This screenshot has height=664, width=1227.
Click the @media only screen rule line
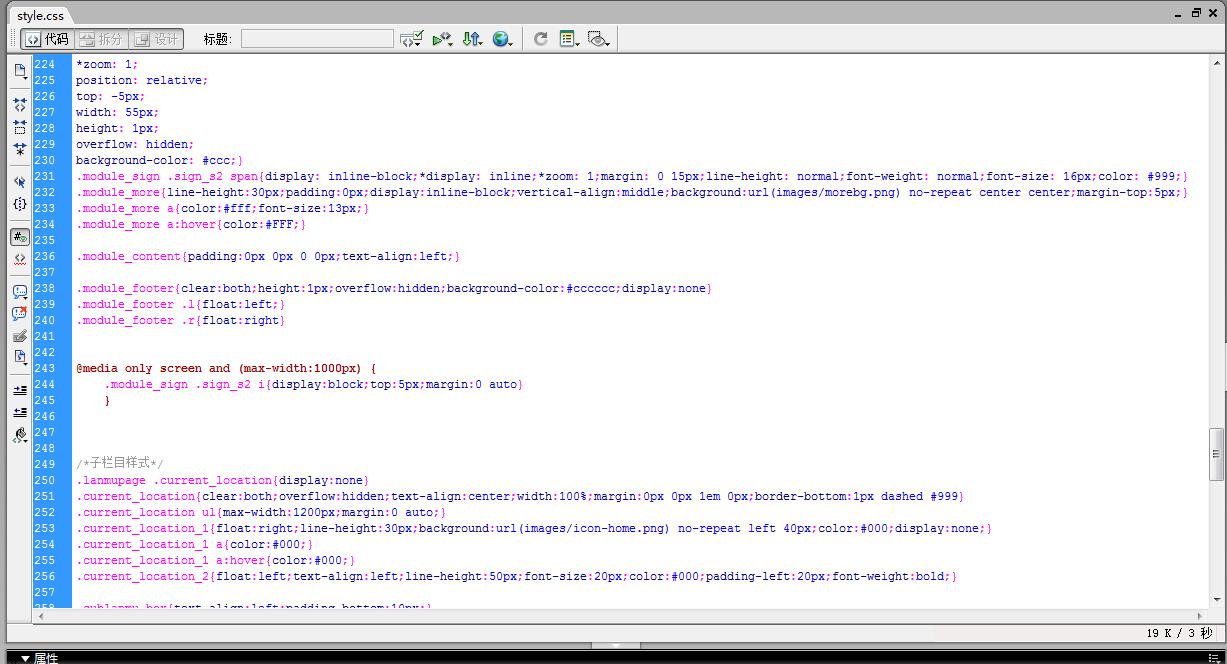[226, 368]
